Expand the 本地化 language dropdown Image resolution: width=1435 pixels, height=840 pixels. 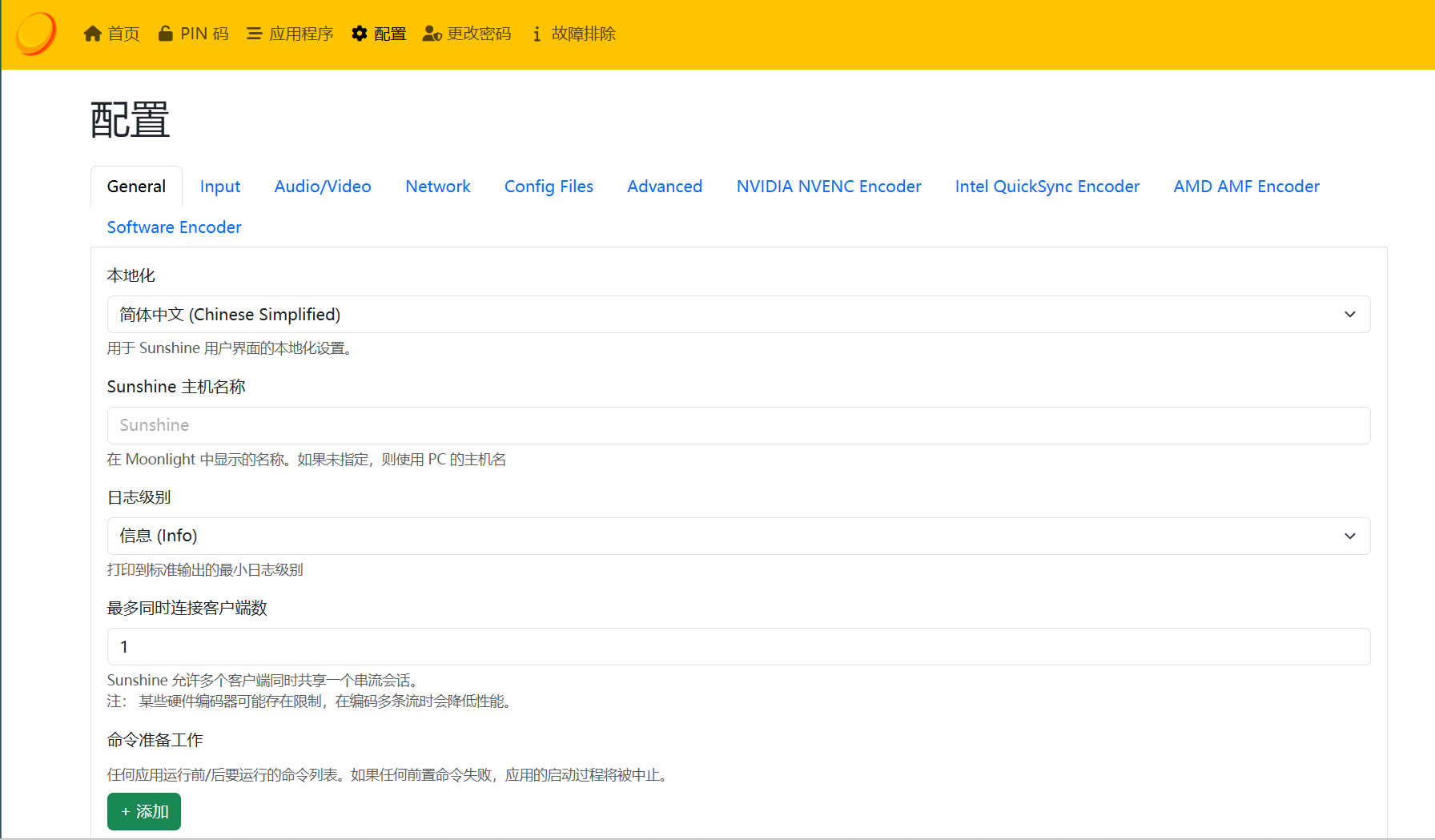[738, 315]
